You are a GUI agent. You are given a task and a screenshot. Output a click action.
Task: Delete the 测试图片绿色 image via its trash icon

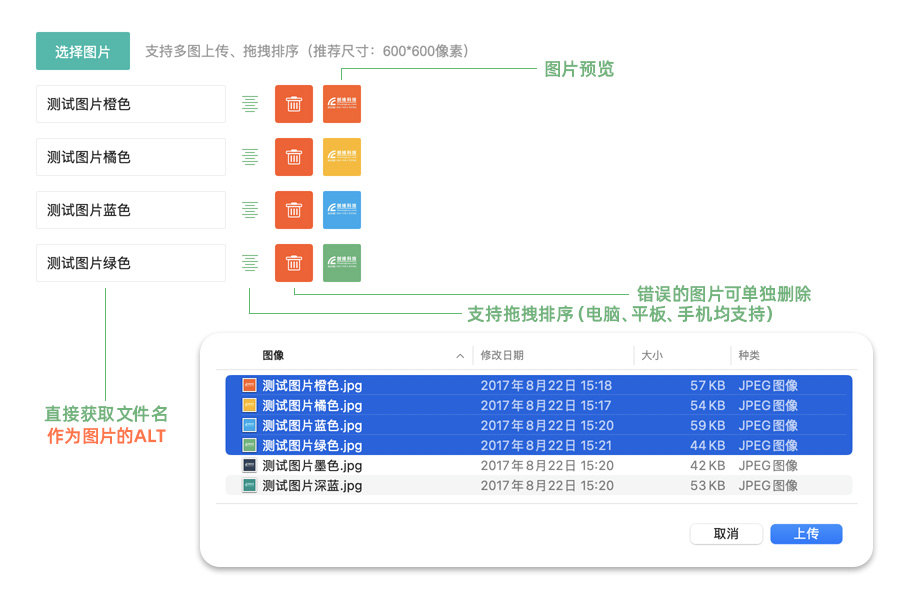coord(293,263)
